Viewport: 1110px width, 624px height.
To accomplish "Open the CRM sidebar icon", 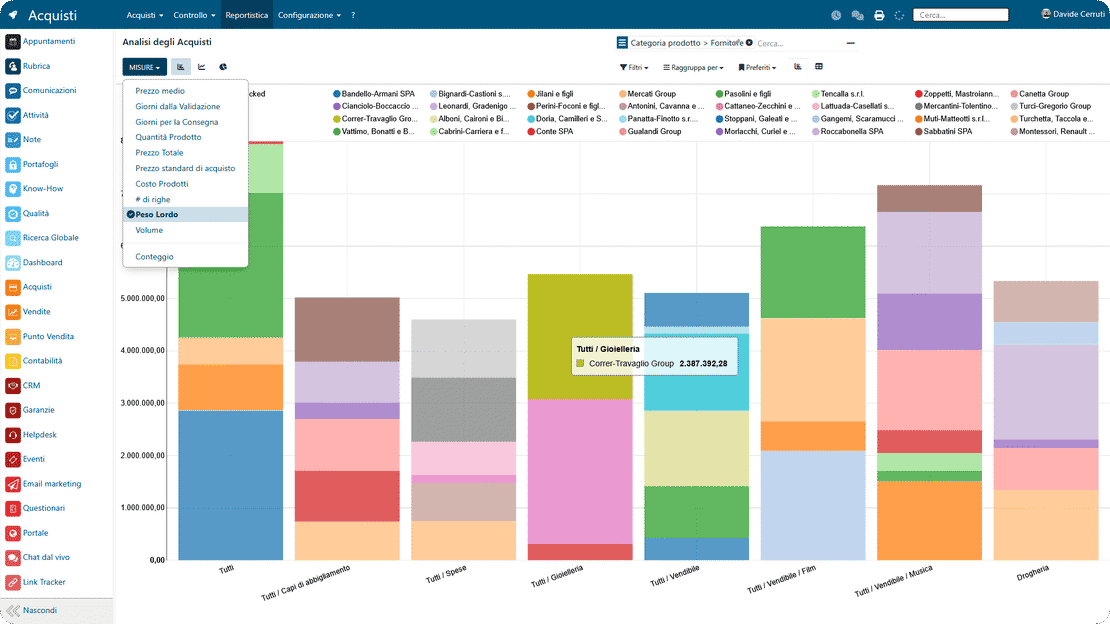I will (13, 385).
